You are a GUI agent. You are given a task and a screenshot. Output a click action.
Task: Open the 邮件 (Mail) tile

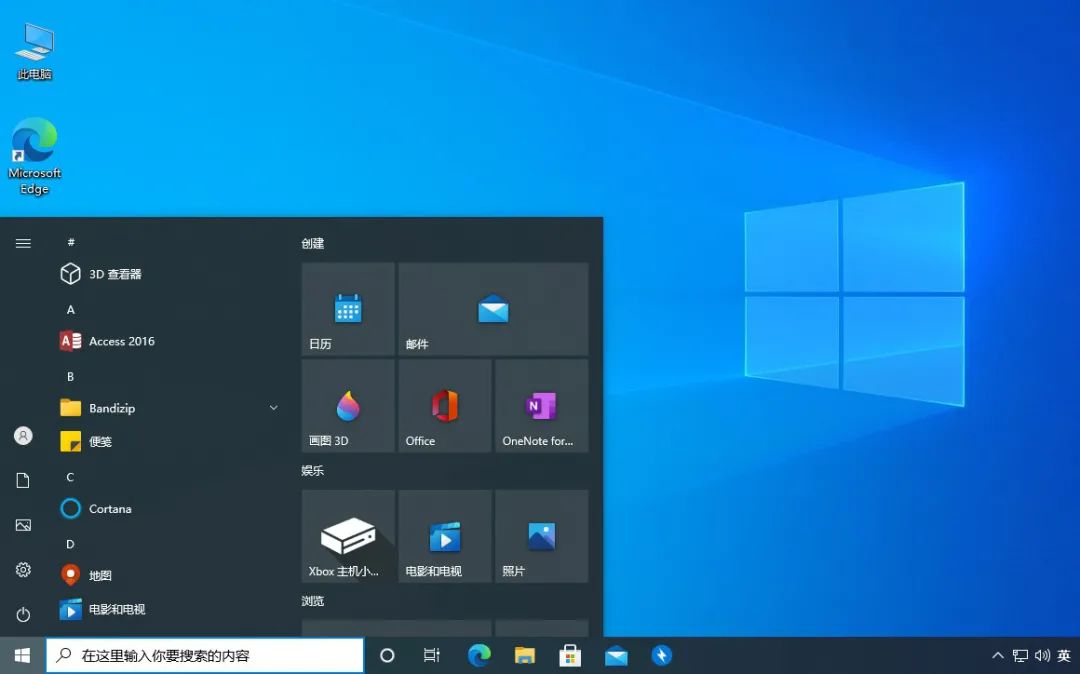[x=492, y=310]
